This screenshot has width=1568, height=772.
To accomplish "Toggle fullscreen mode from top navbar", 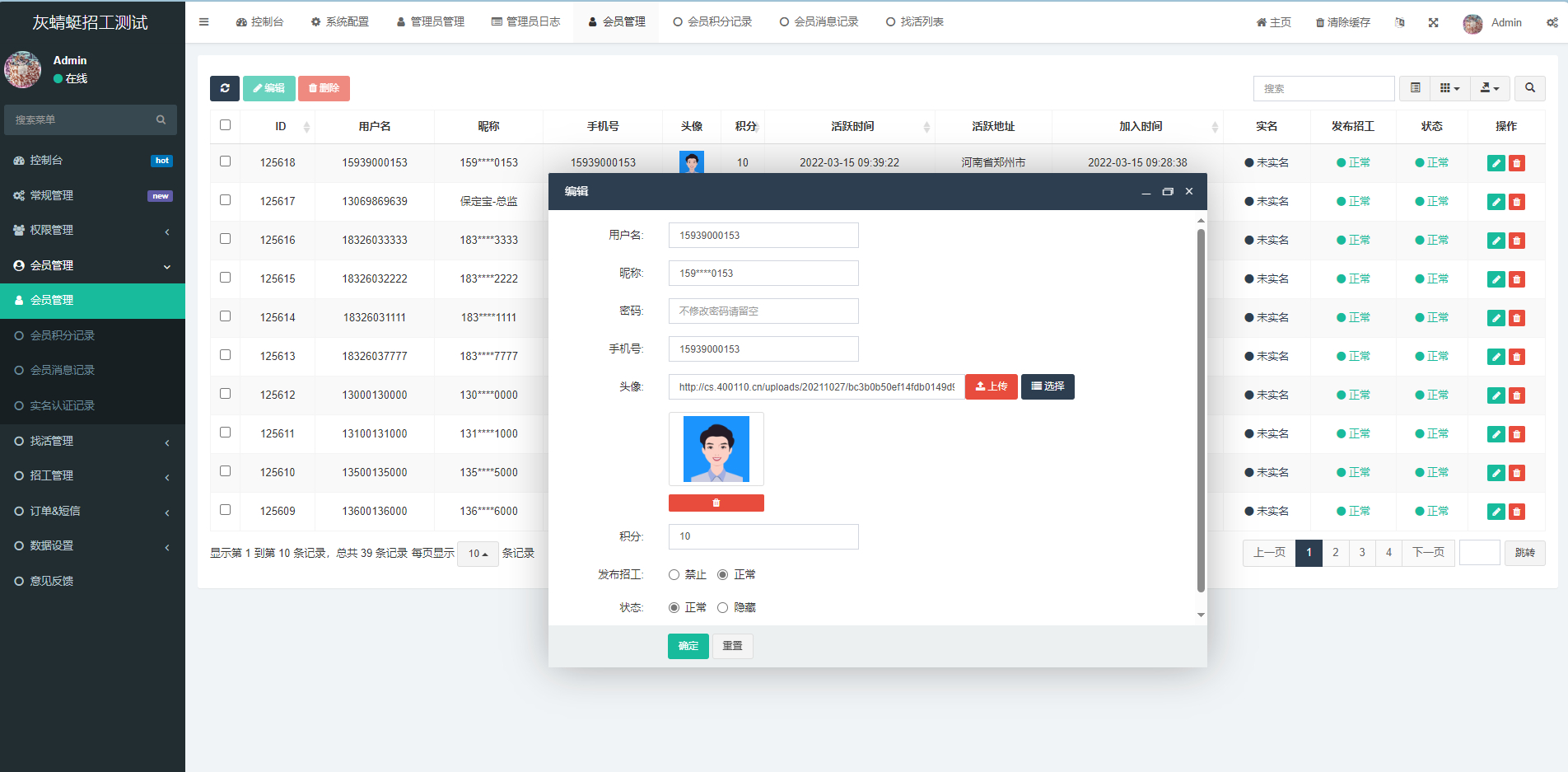I will tap(1434, 22).
